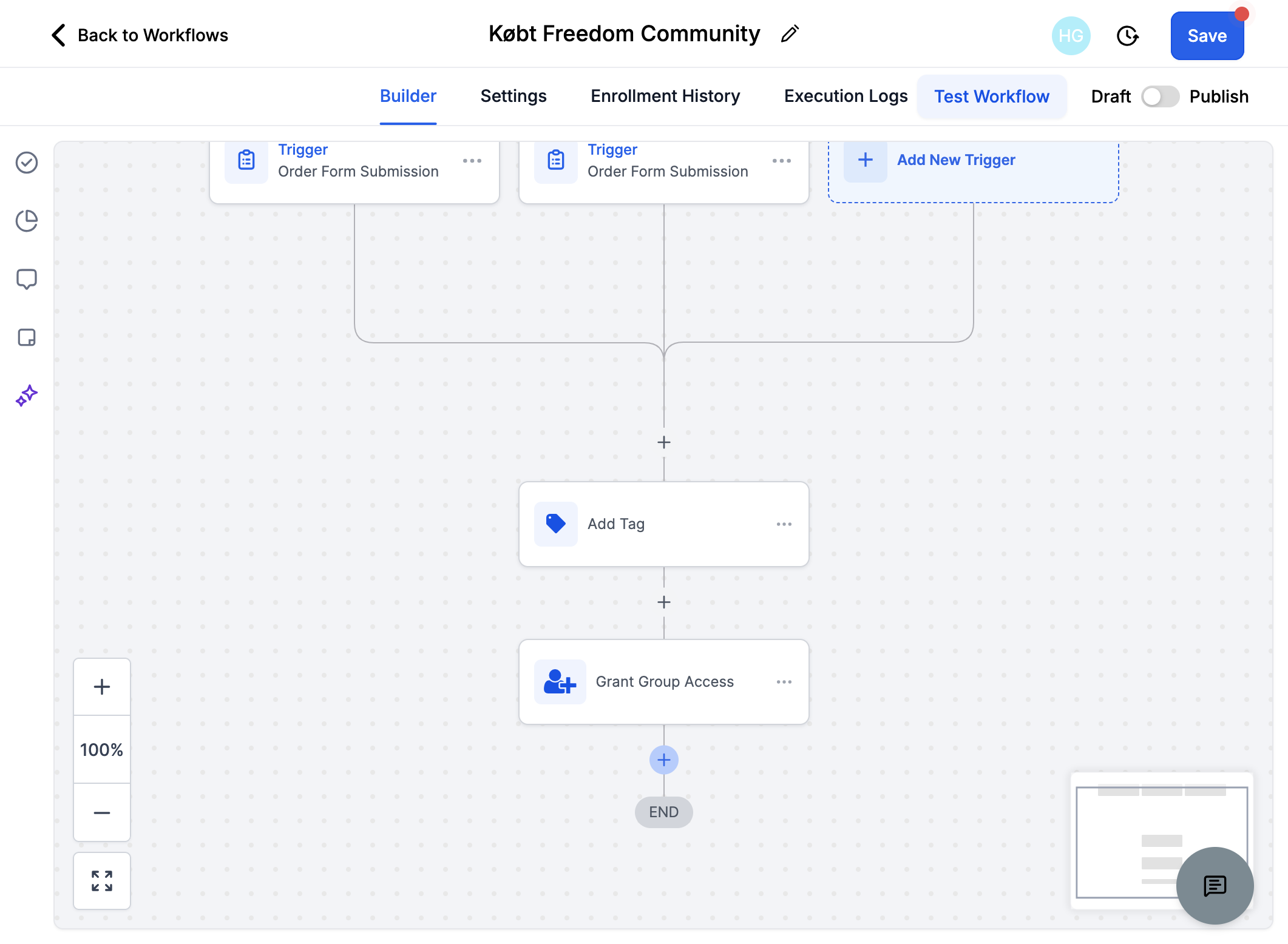Viewport: 1288px width, 944px height.
Task: Open the HG user avatar
Action: (1071, 36)
